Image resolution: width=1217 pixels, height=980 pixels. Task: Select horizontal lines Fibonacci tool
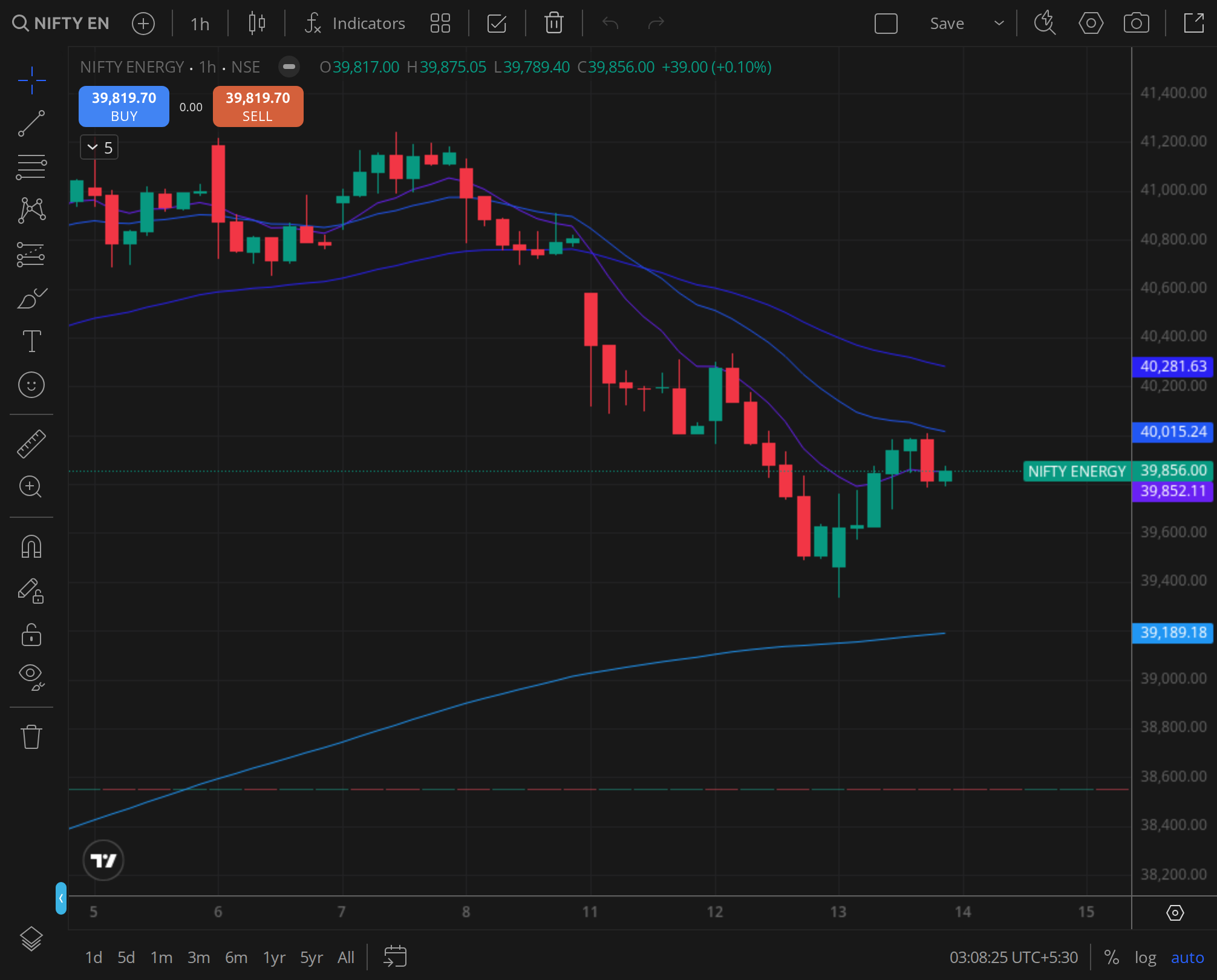31,167
